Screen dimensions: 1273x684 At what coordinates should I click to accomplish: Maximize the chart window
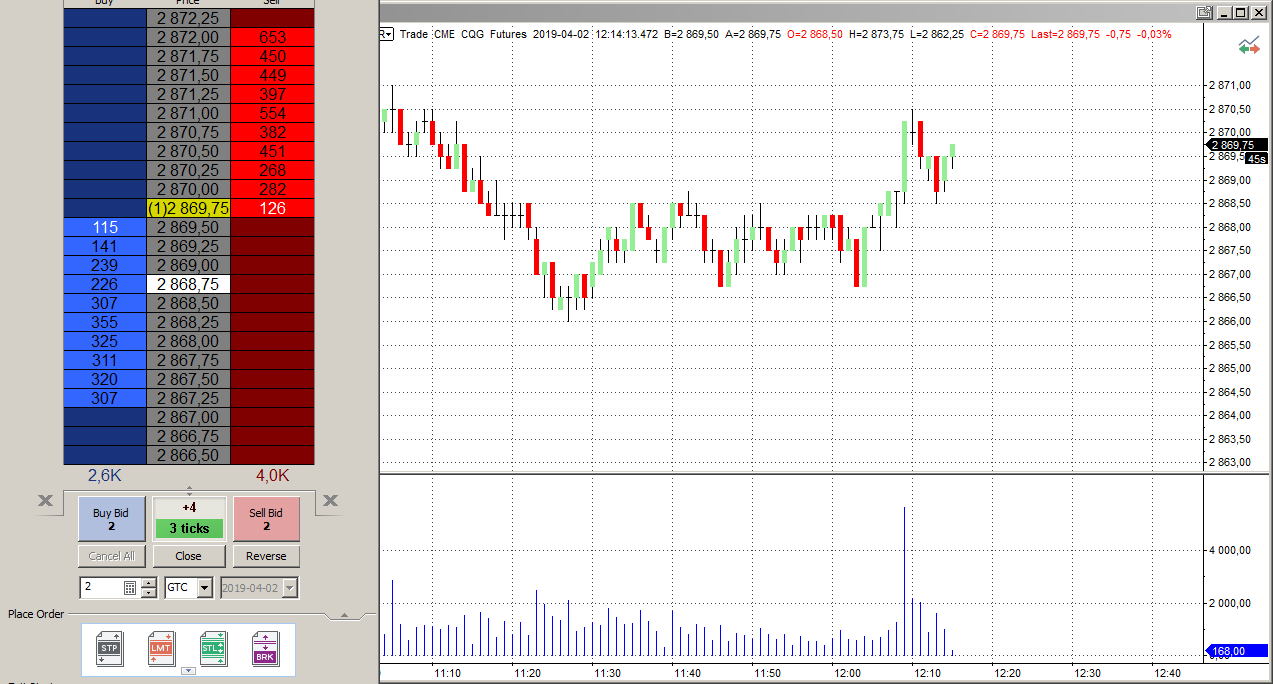[x=1241, y=13]
